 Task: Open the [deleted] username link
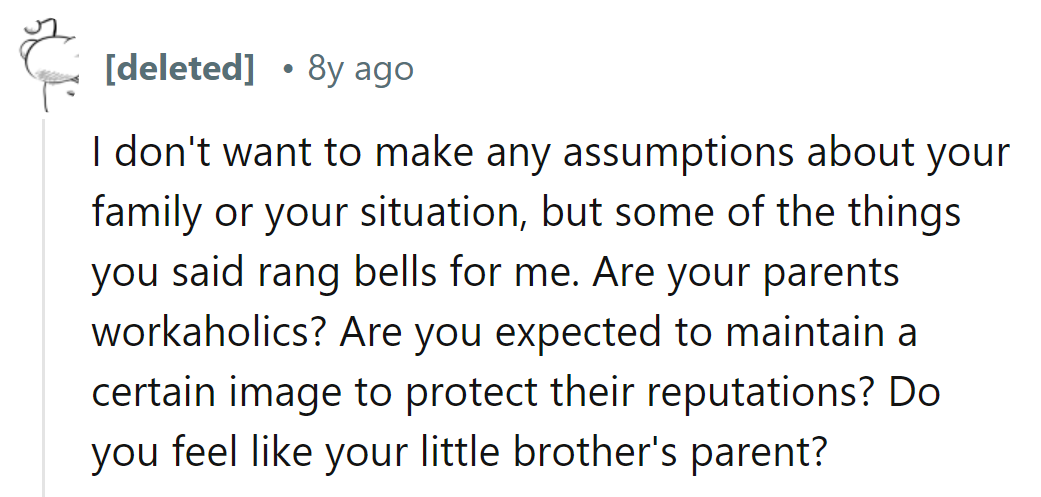coord(179,69)
